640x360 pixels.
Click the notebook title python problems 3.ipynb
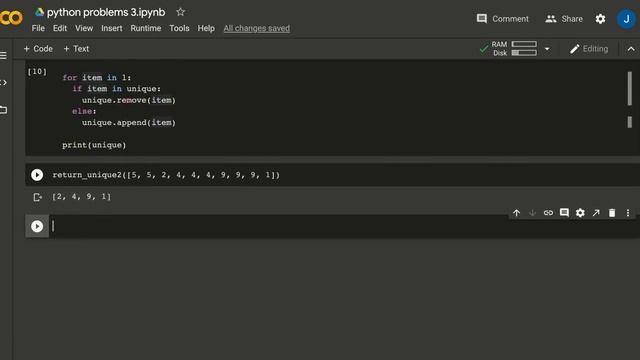pos(106,12)
